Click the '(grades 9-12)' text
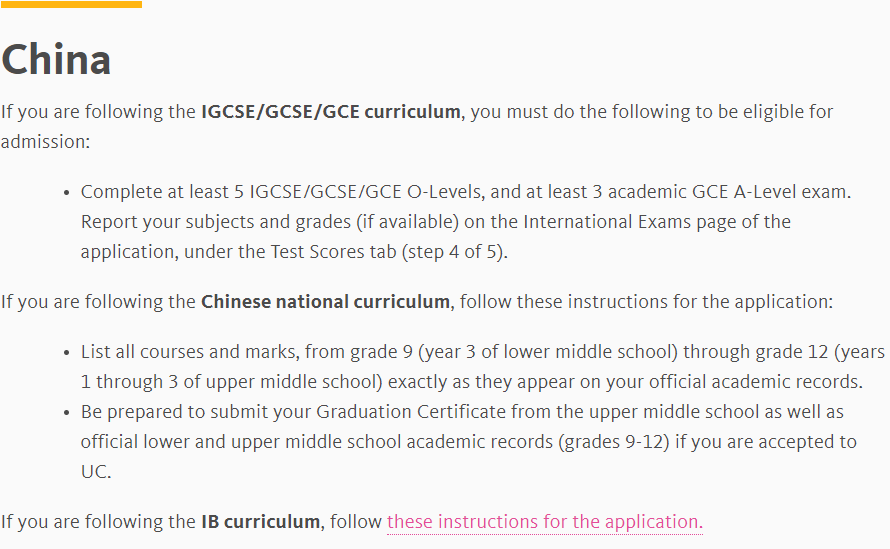Image resolution: width=890 pixels, height=549 pixels. click(x=614, y=441)
